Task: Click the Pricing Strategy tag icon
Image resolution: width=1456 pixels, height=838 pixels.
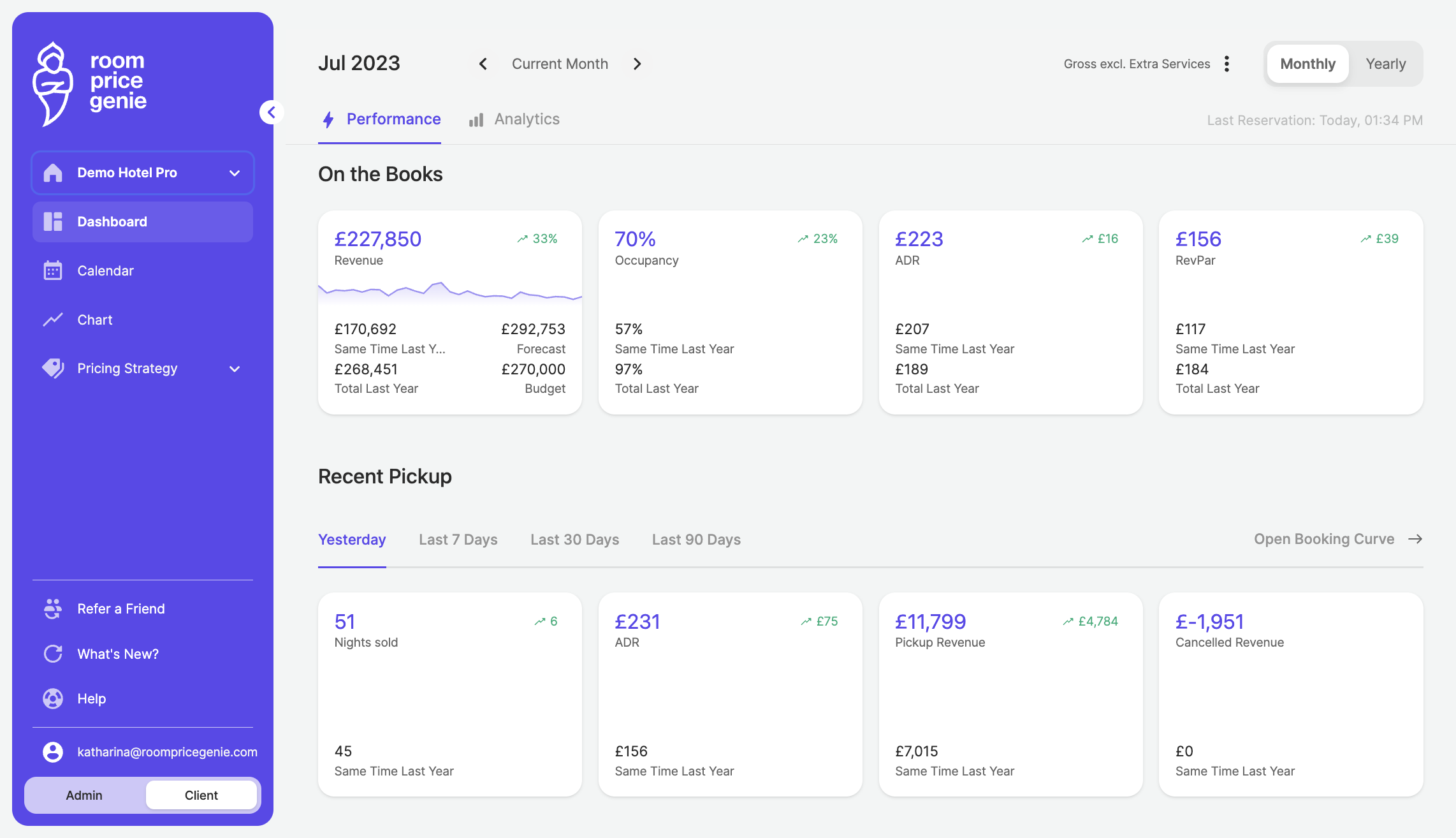Action: click(53, 369)
